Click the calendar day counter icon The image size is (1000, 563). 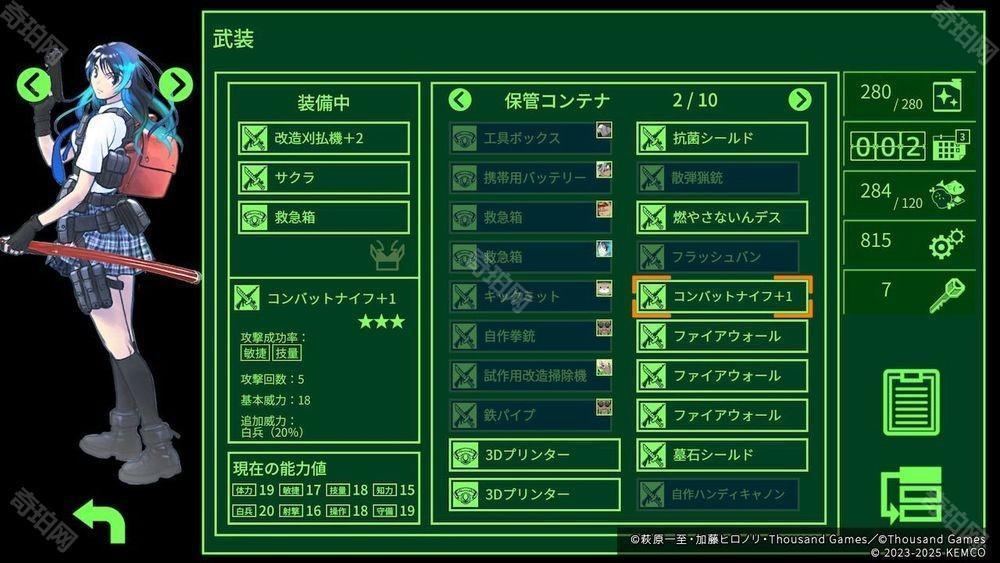(951, 145)
